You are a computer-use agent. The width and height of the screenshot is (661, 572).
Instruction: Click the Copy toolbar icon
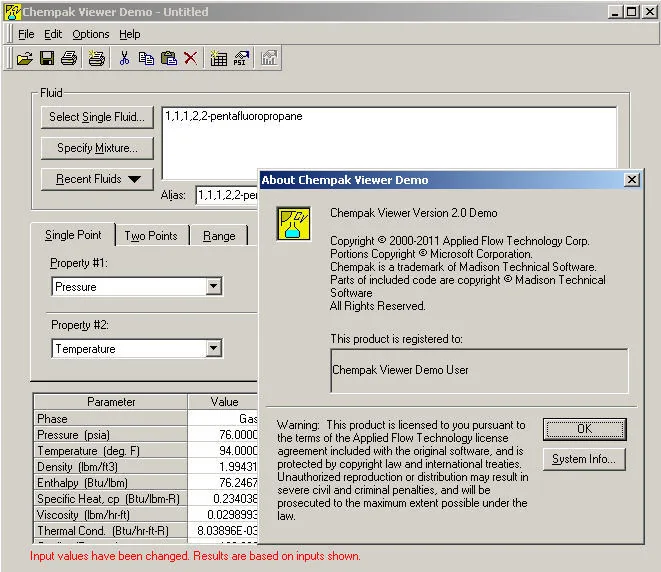pos(146,58)
